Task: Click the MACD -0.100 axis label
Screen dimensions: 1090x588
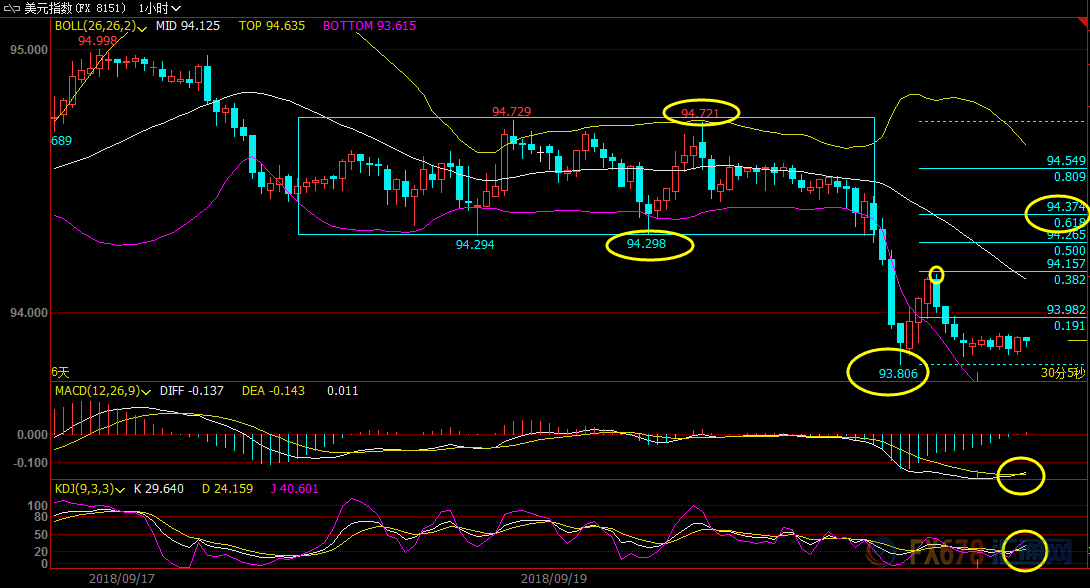Action: click(31, 463)
